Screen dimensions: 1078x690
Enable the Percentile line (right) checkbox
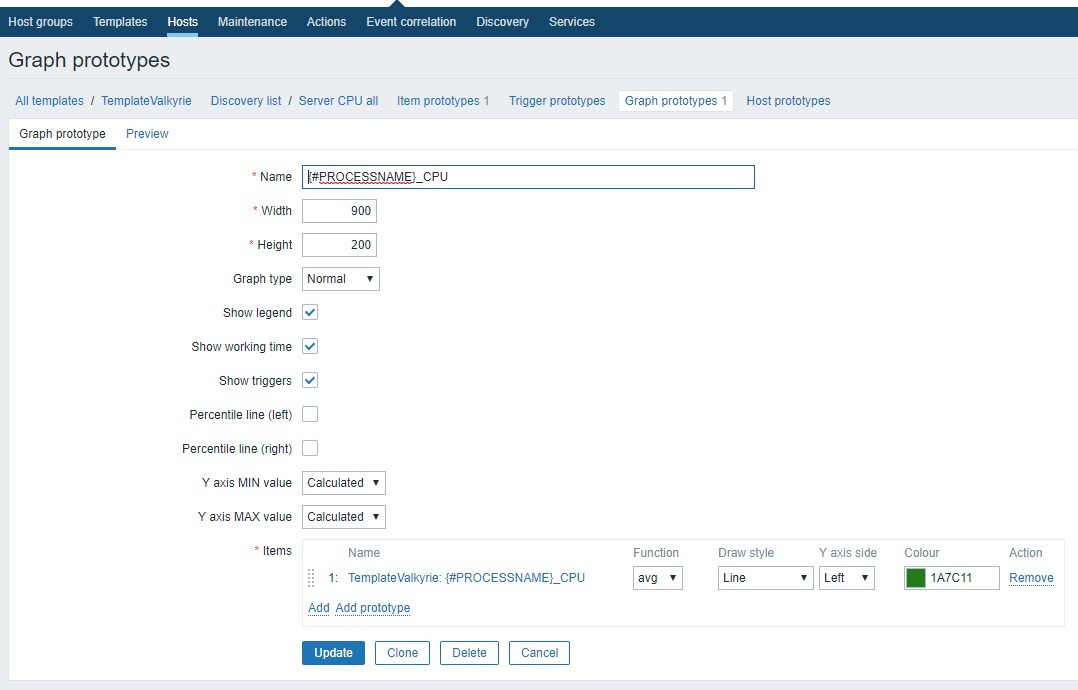310,447
